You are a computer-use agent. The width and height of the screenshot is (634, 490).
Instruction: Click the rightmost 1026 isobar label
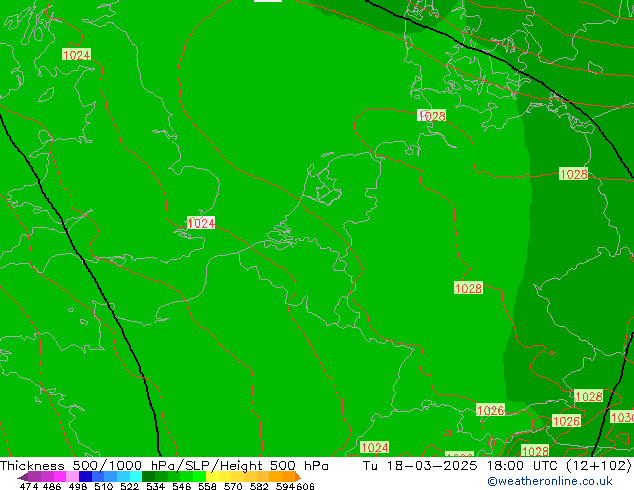(566, 421)
